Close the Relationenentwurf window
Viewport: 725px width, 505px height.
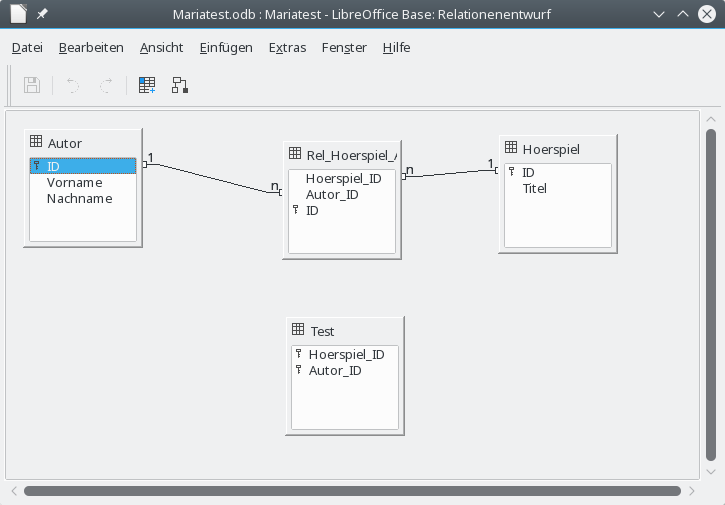pos(707,14)
